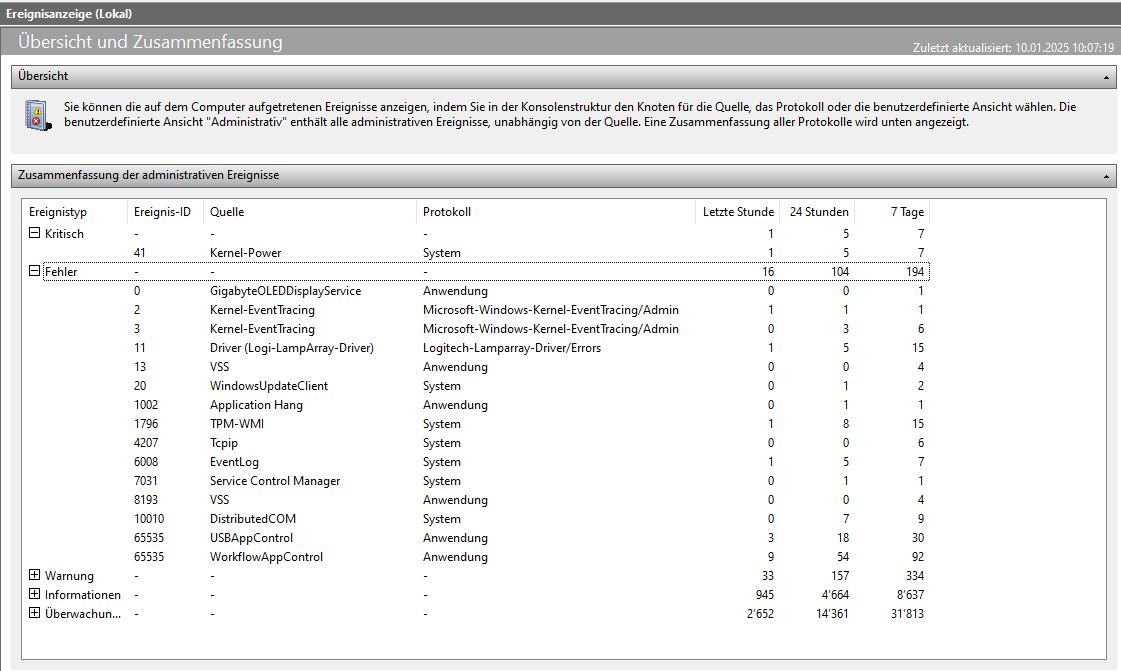Screen dimensions: 1121x671
Task: Sort by Ereignistyp column header
Action: click(74, 212)
